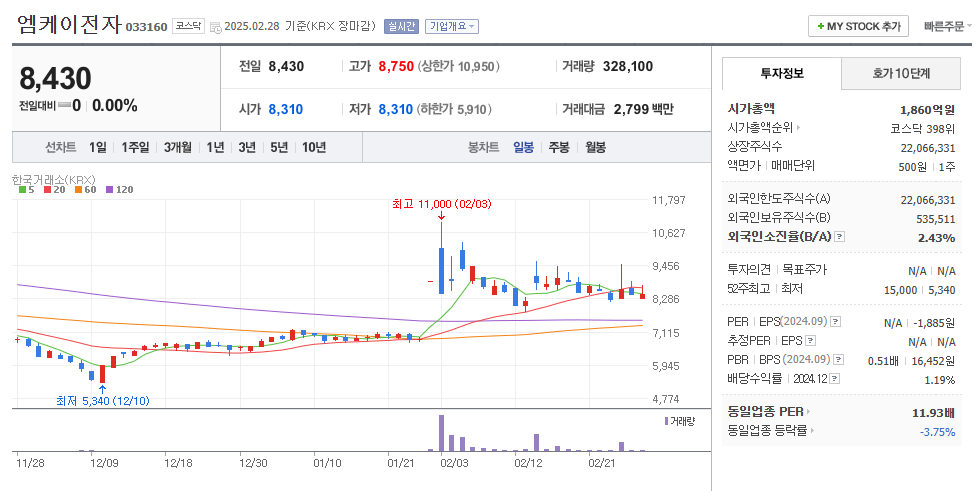
Task: Click help icon next to 배당수익률 2024.12
Action: point(835,379)
